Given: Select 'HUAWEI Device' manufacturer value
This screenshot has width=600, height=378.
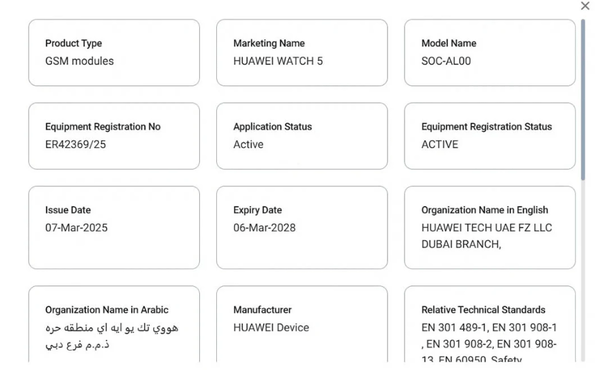Looking at the screenshot, I should click(271, 327).
